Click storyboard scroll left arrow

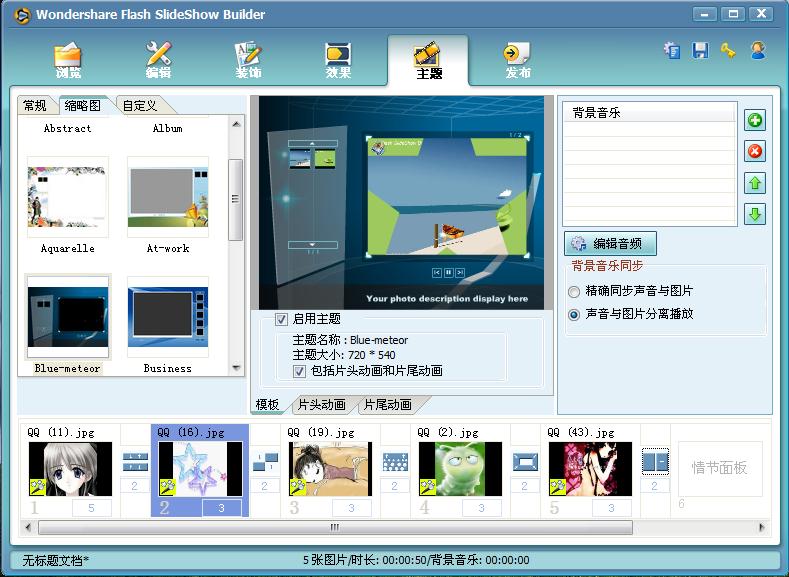click(28, 527)
